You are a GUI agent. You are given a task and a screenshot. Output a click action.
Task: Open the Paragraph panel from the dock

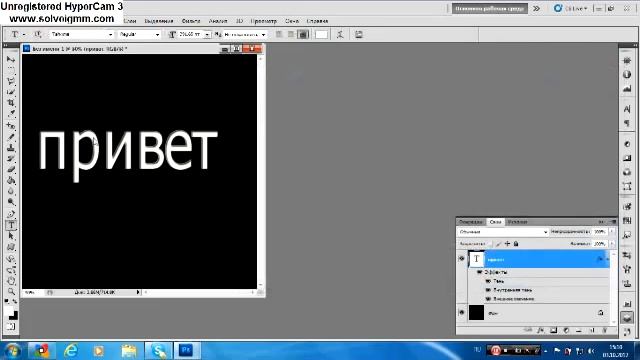click(x=627, y=123)
